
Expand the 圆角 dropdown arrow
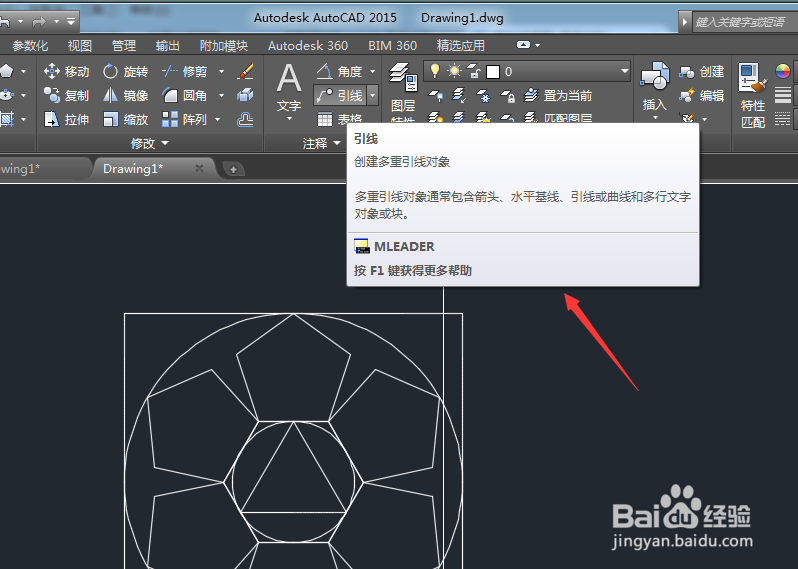(221, 95)
